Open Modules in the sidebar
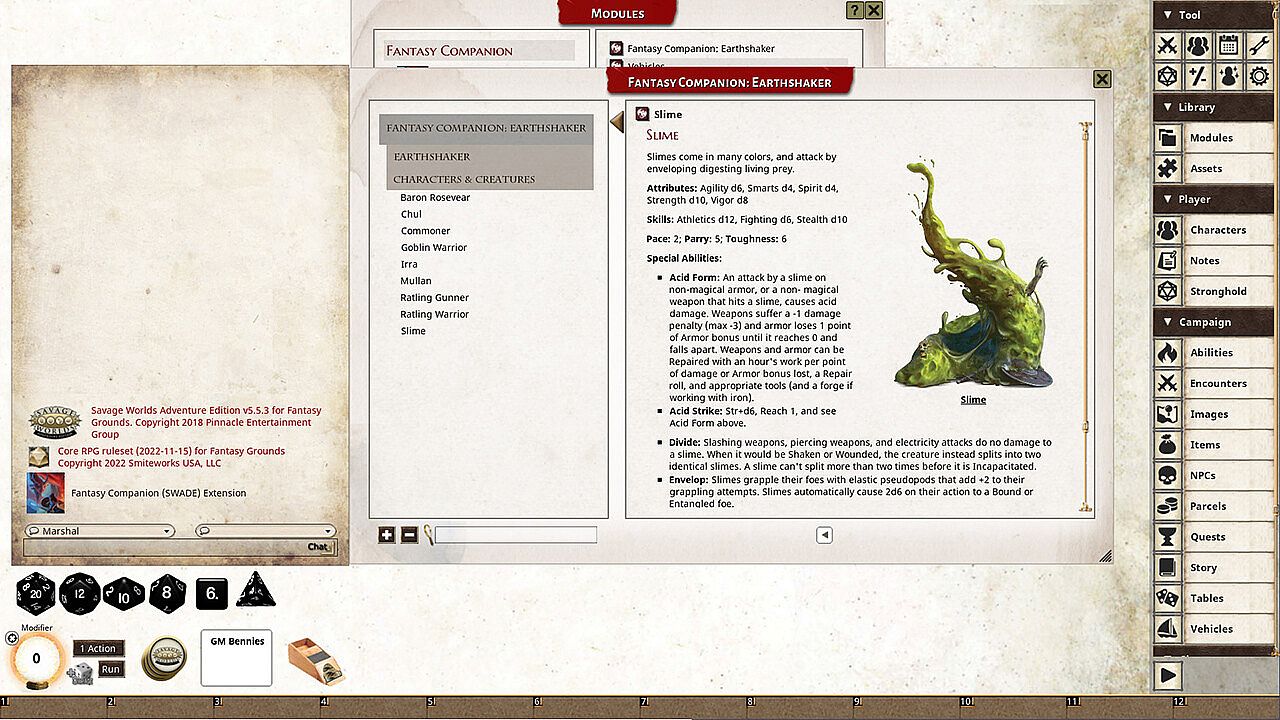The height and width of the screenshot is (720, 1280). [1216, 138]
